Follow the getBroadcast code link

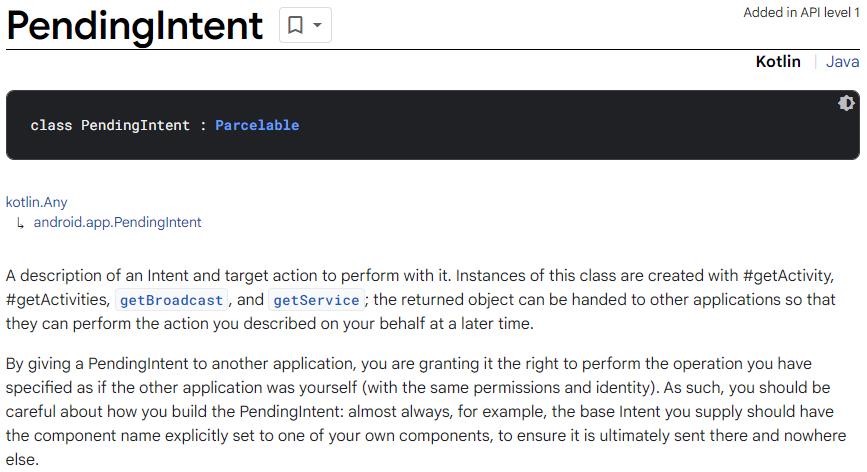[171, 300]
